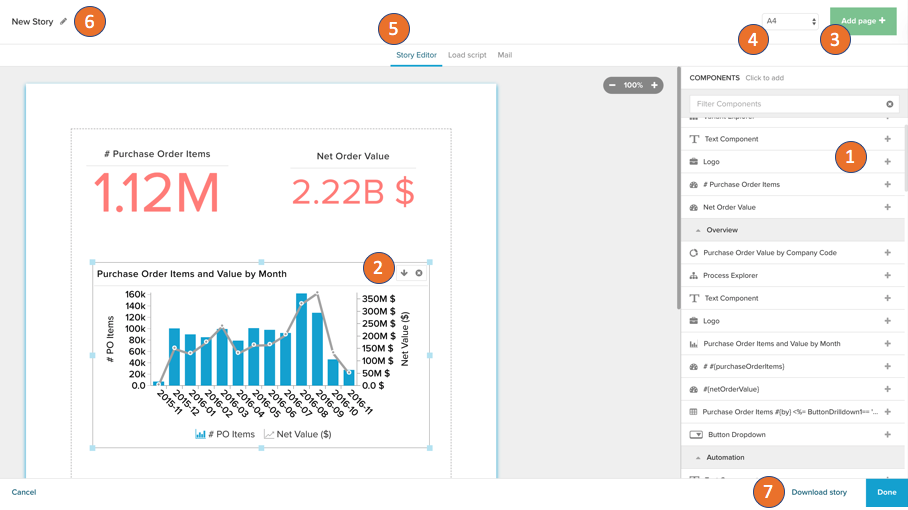Viewport: 908px width, 510px height.
Task: Click the Download story link
Action: [818, 492]
